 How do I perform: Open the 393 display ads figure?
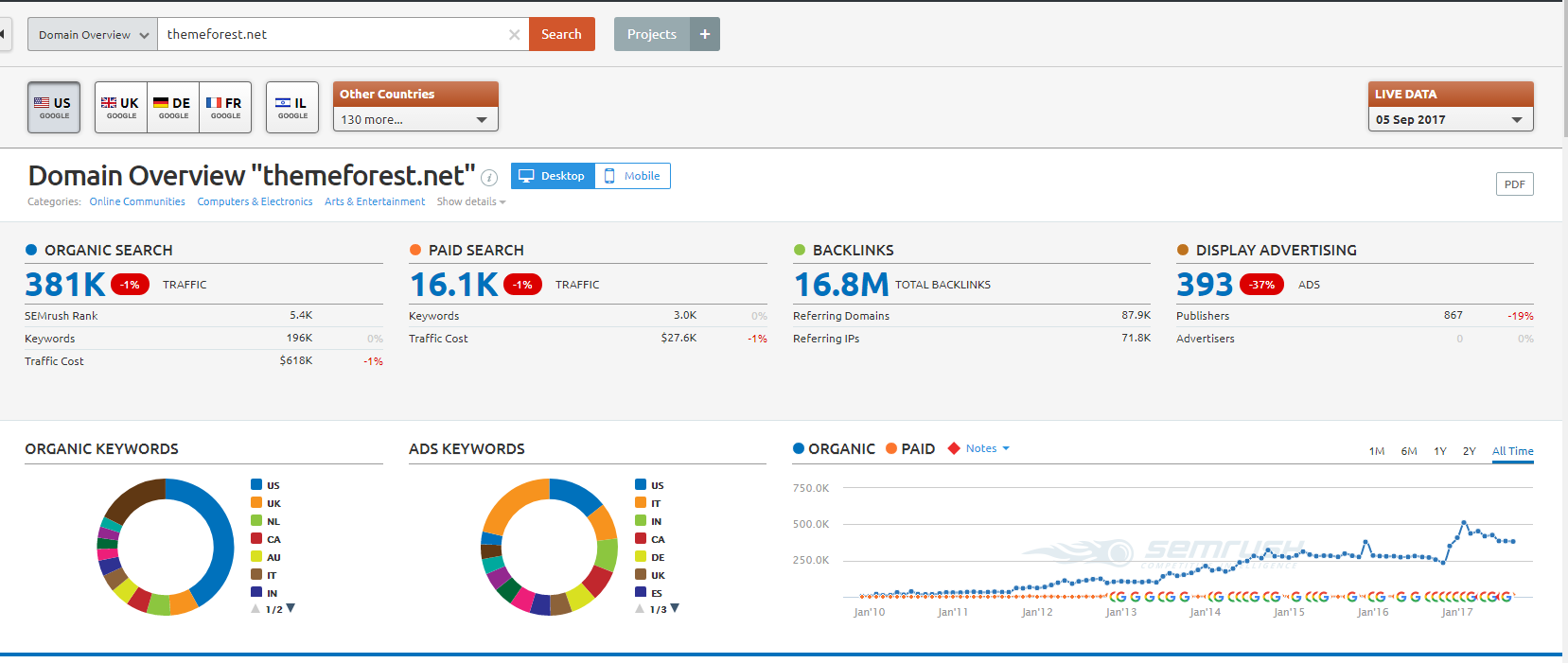click(1205, 284)
